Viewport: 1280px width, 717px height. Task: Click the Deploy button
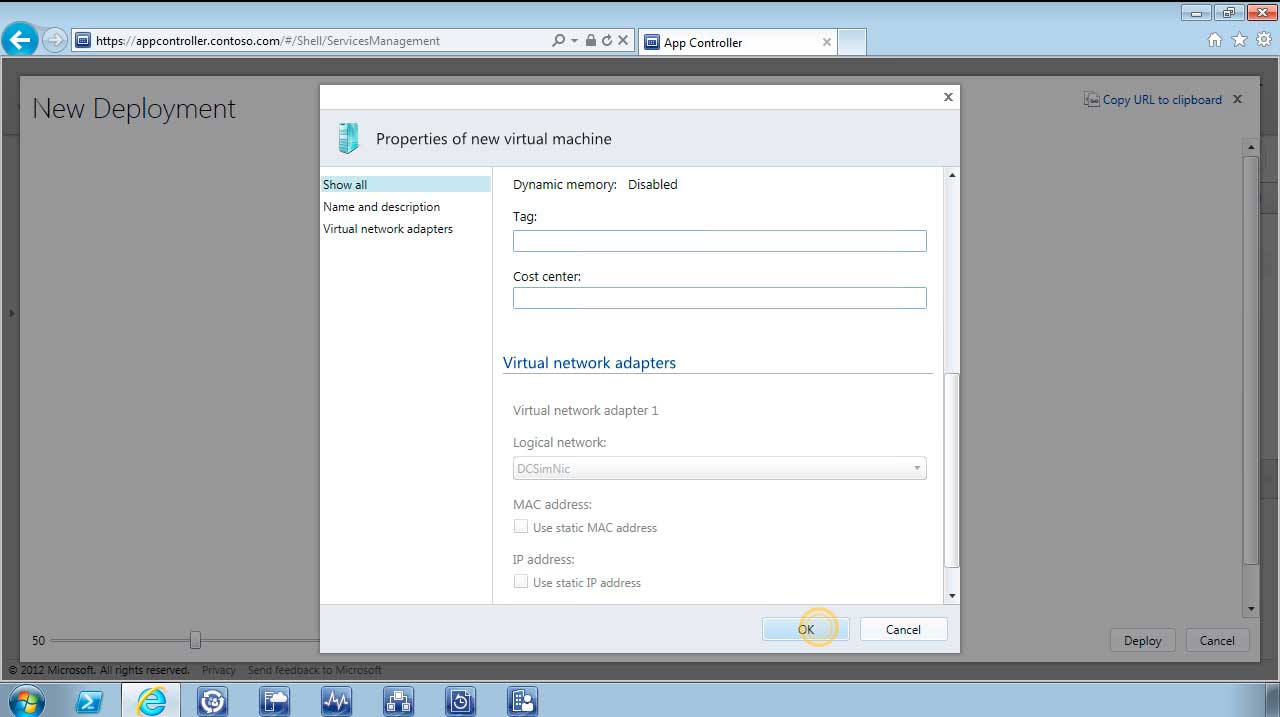click(1142, 641)
